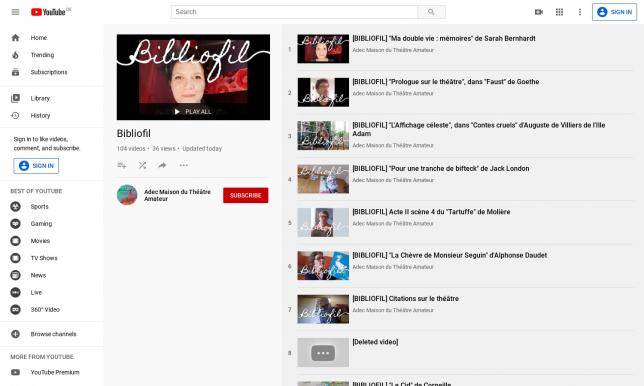This screenshot has width=644, height=386.
Task: Click the Bibliofil playlist title text
Action: point(133,133)
